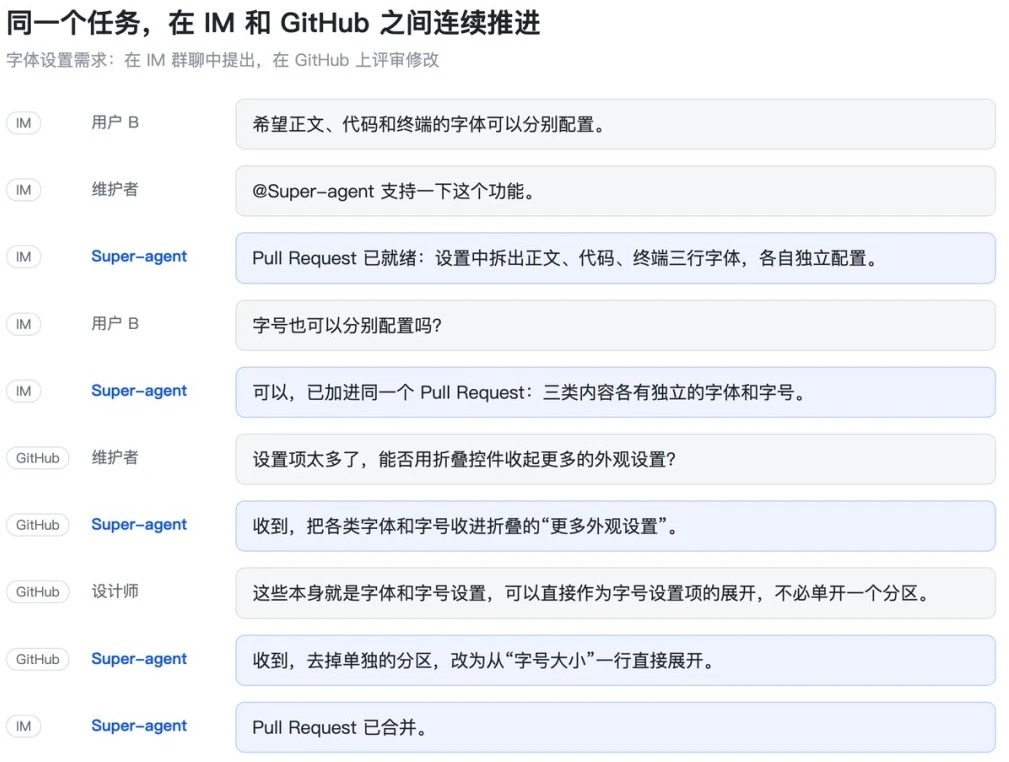This screenshot has height=762, width=1009.
Task: Open Super-agent link beside 去掉单独的分区 message
Action: [x=139, y=658]
